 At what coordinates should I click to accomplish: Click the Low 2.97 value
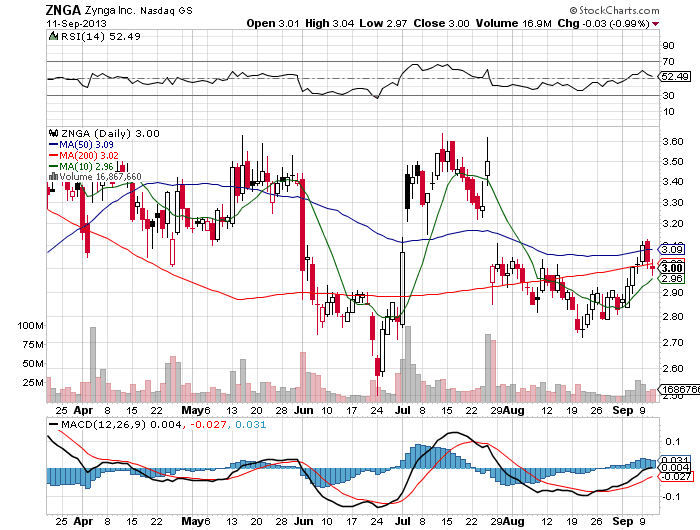383,23
